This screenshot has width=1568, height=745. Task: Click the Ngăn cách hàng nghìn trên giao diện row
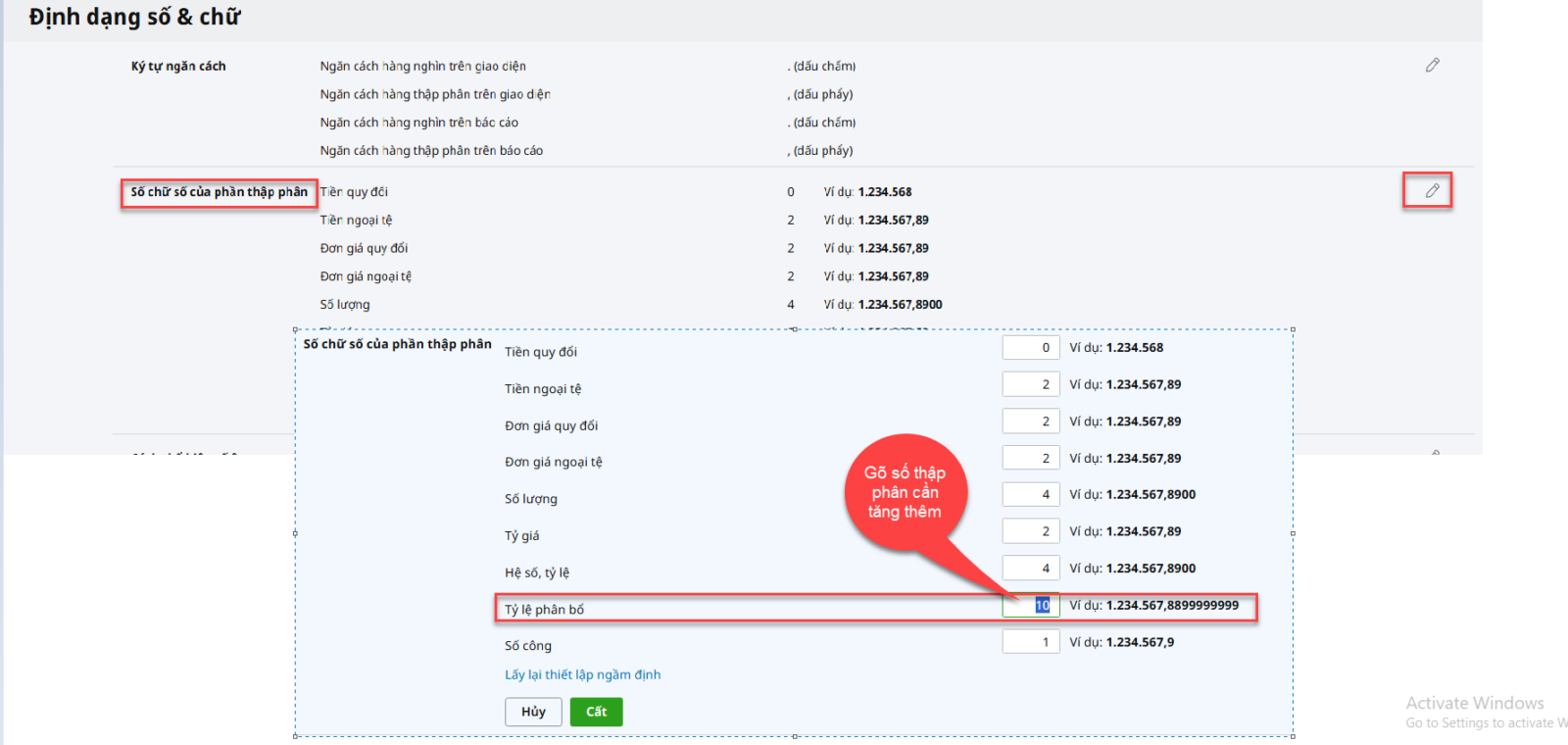422,67
